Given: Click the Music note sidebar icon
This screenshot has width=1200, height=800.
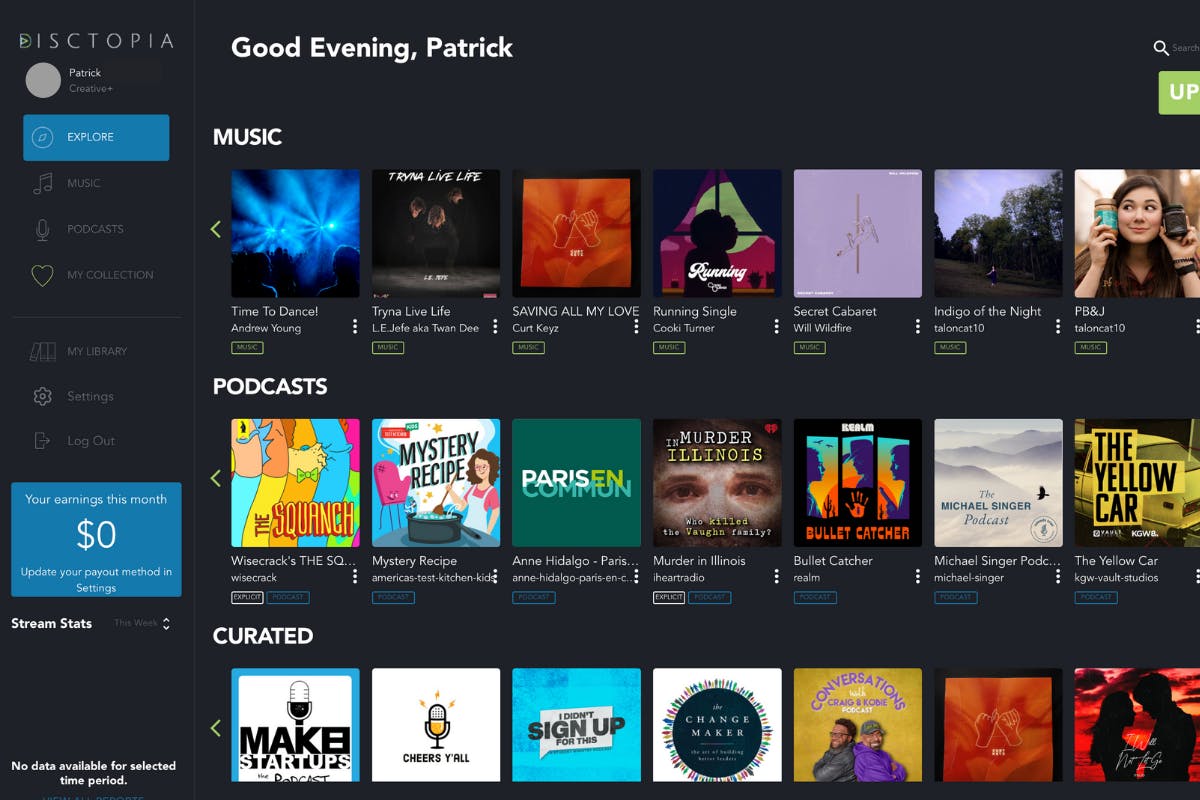Looking at the screenshot, I should (42, 184).
